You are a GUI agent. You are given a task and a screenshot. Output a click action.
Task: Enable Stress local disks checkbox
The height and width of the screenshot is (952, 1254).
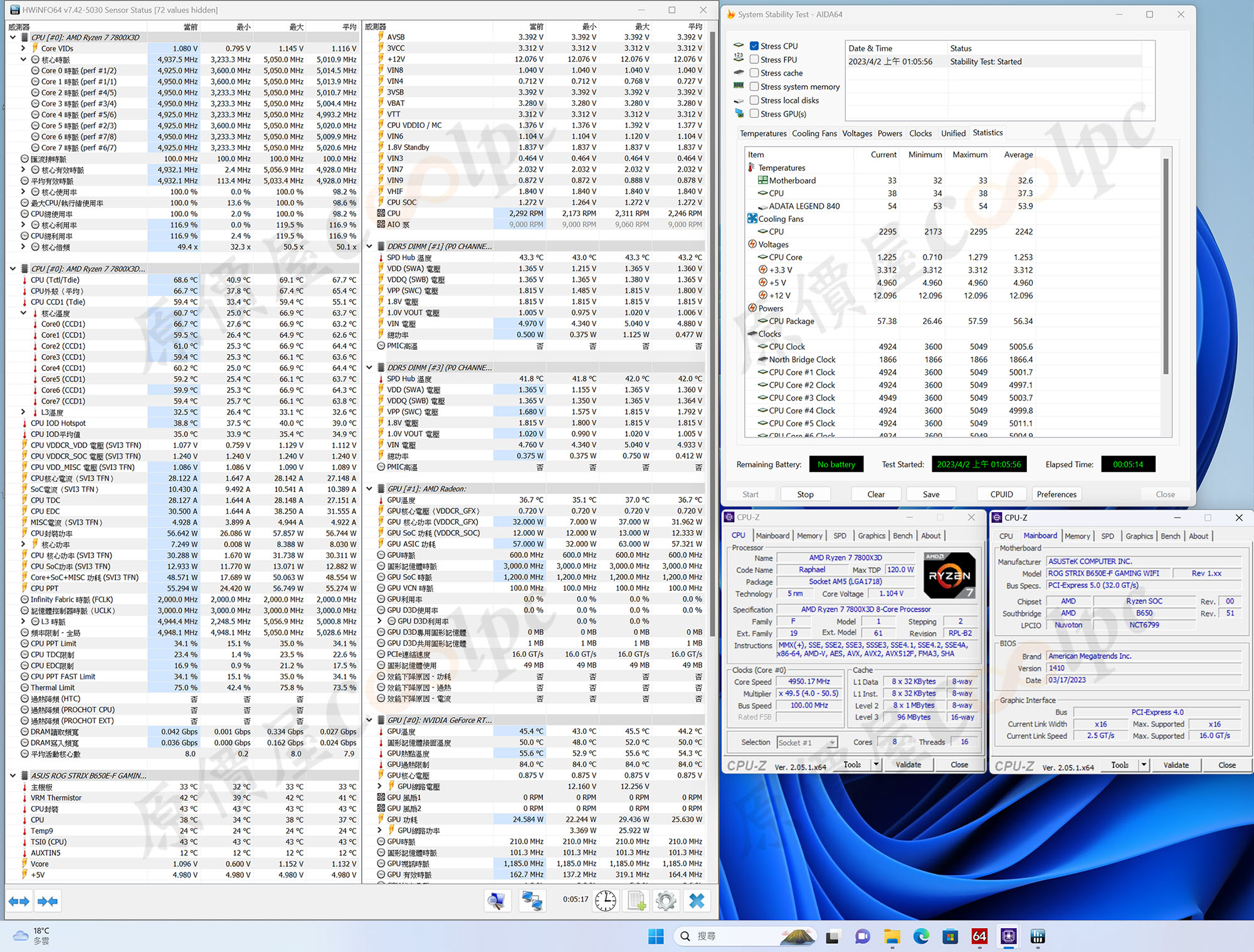754,100
